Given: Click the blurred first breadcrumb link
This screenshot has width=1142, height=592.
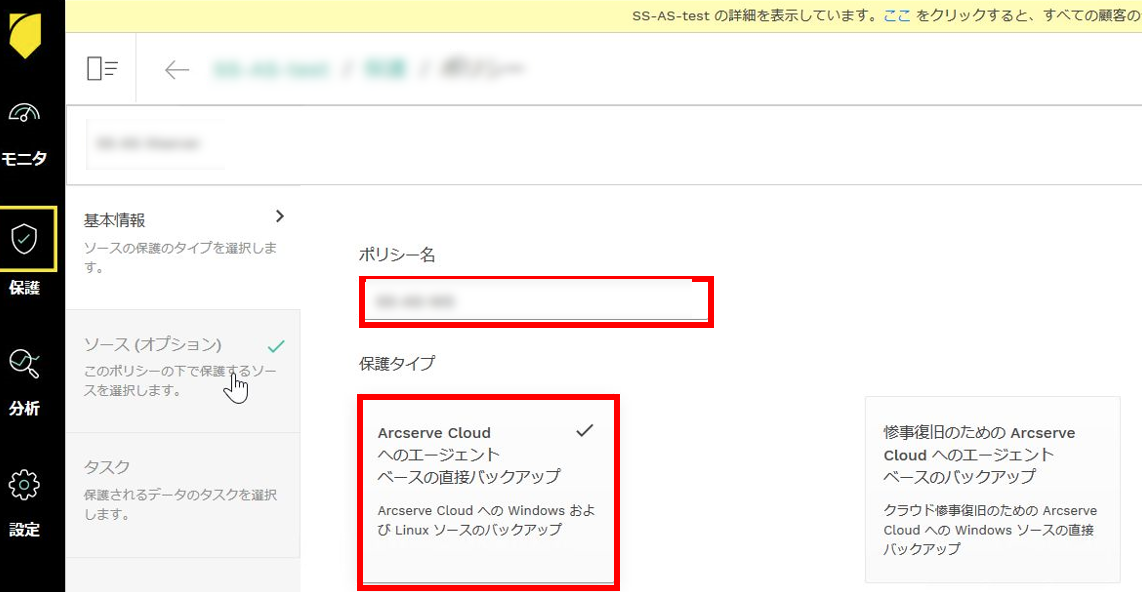Looking at the screenshot, I should pos(272,69).
